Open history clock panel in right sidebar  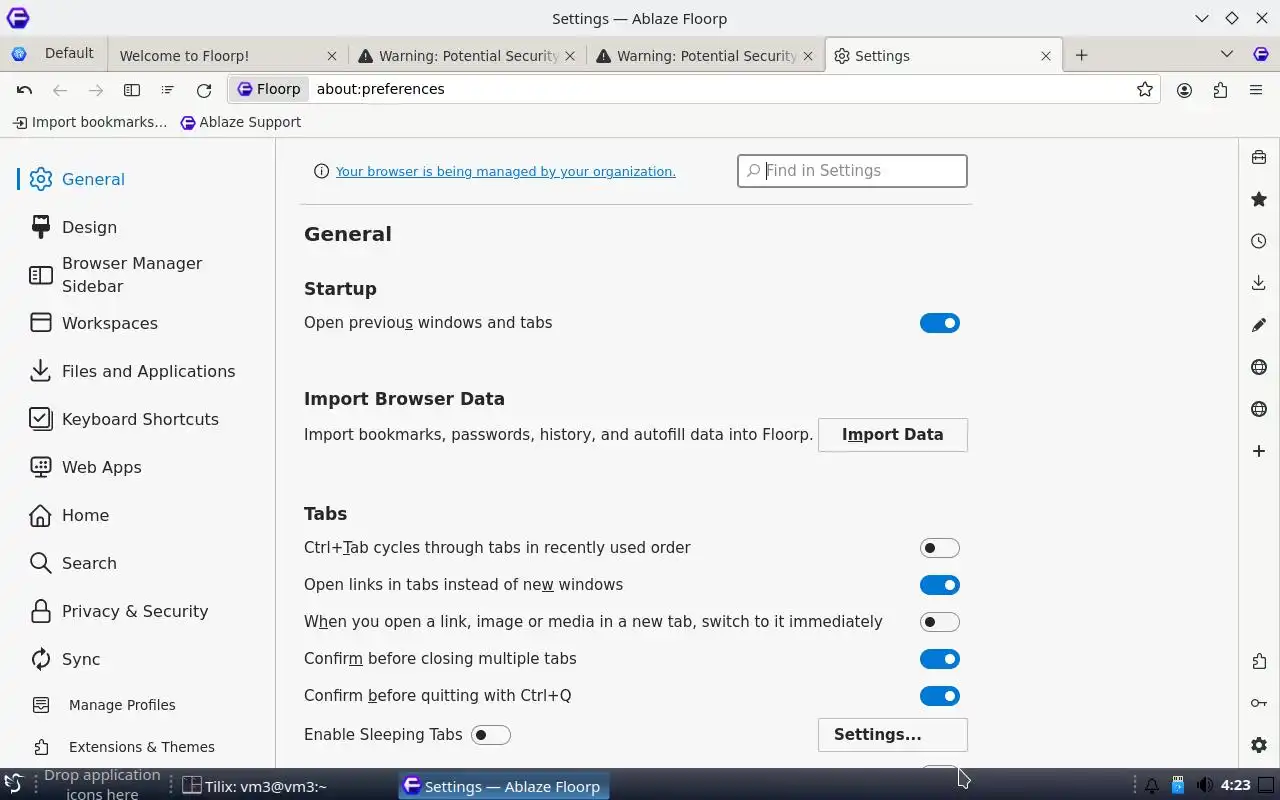pos(1259,241)
